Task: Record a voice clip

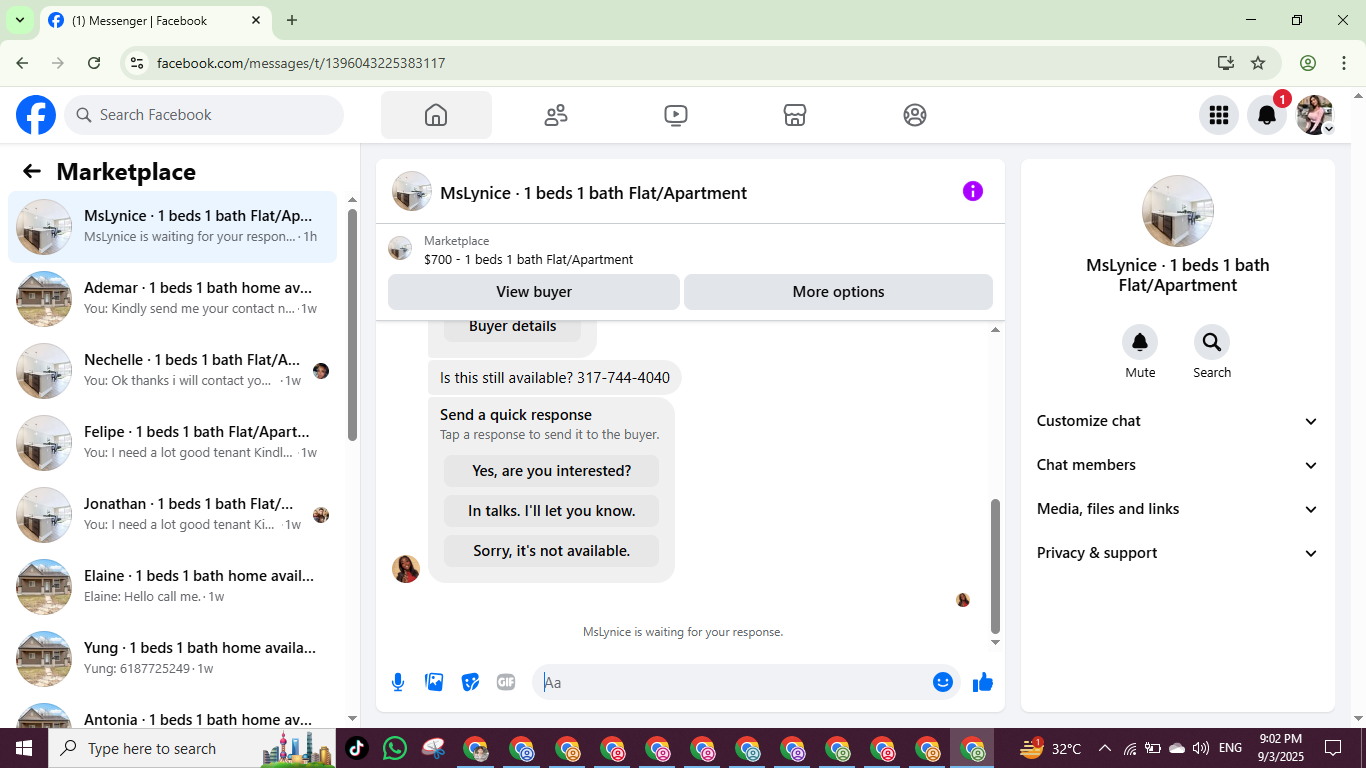Action: 398,682
